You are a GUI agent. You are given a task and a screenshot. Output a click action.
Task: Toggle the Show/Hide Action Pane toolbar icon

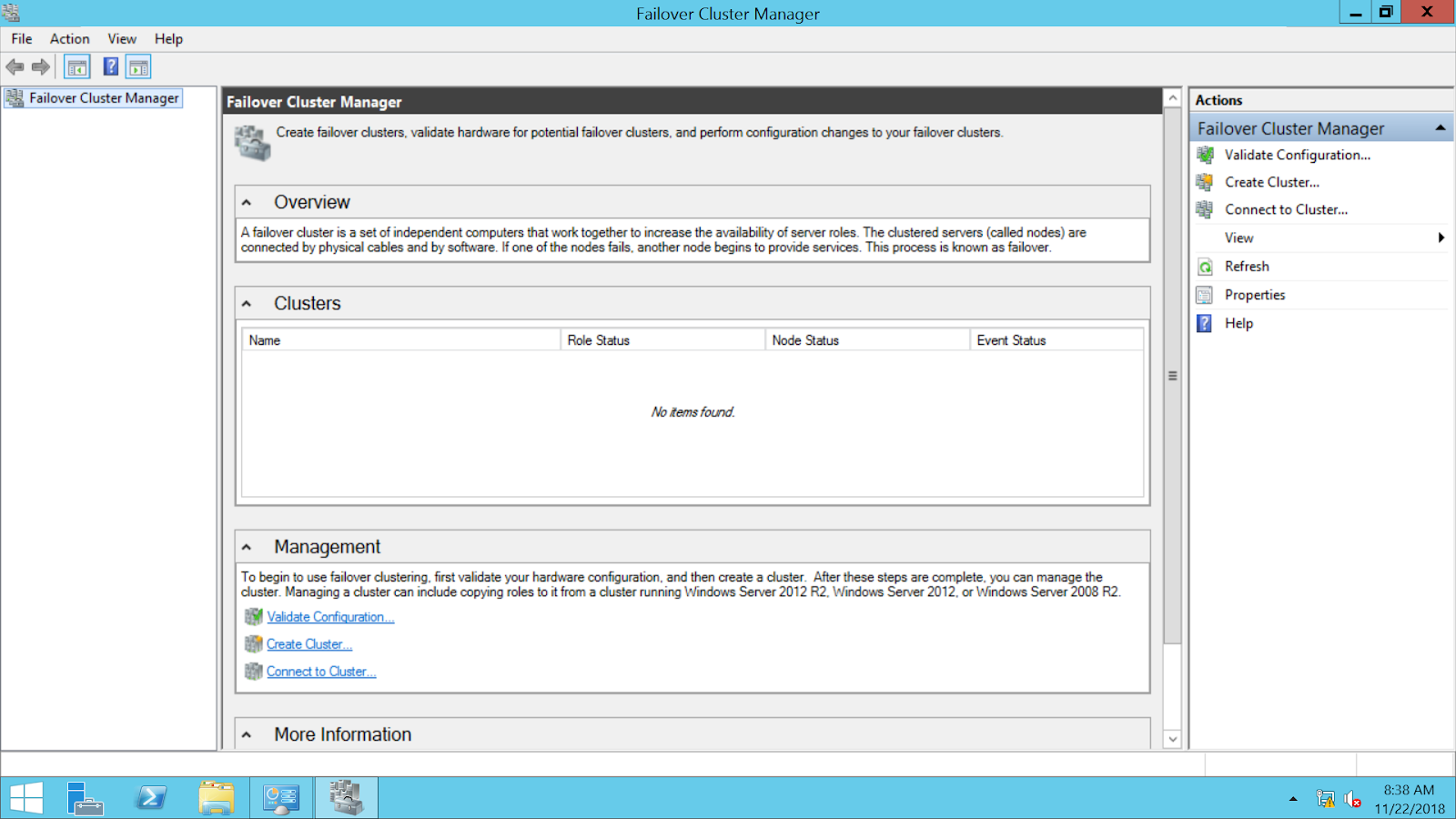click(138, 66)
